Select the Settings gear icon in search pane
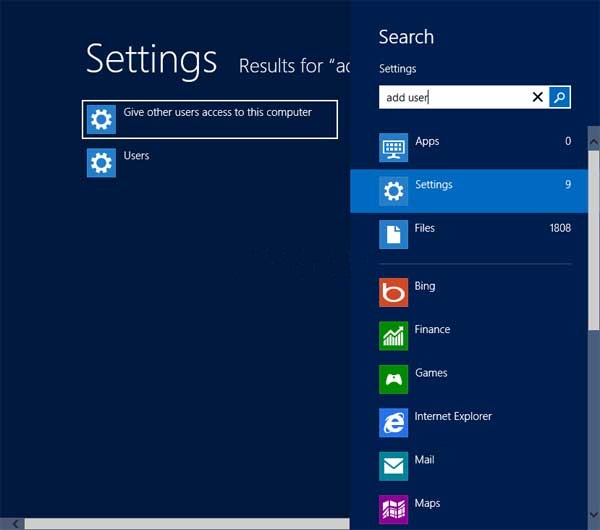 393,191
